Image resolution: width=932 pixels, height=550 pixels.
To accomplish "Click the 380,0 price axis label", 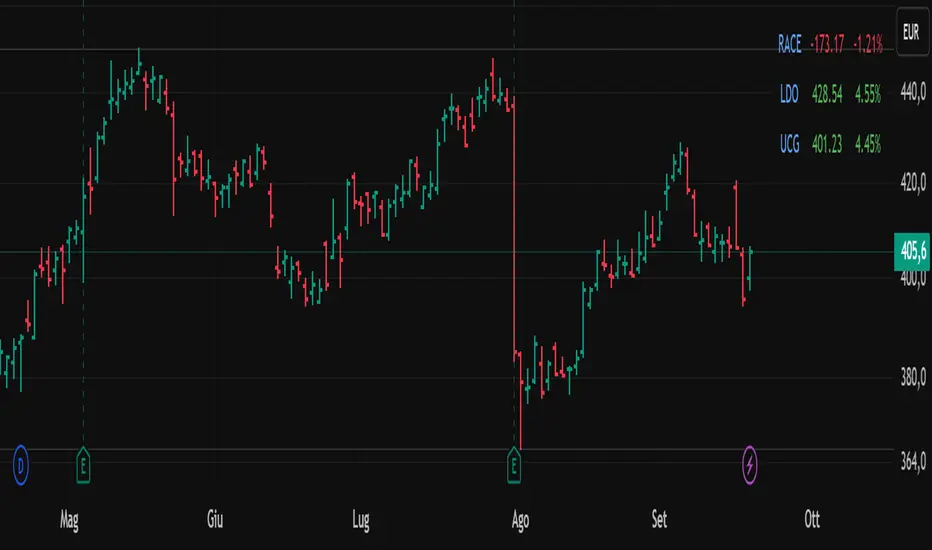I will 913,377.
